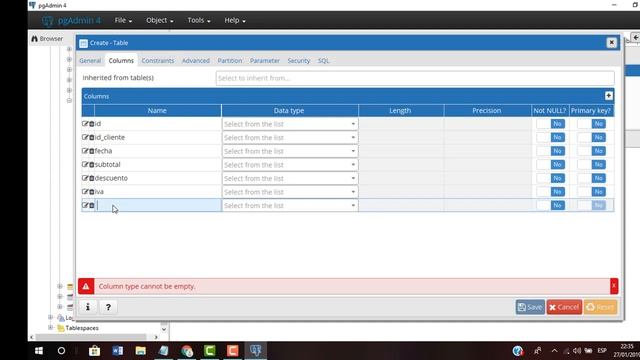Expand the Tablespaces tree node
The width and height of the screenshot is (640, 360).
coord(51,328)
